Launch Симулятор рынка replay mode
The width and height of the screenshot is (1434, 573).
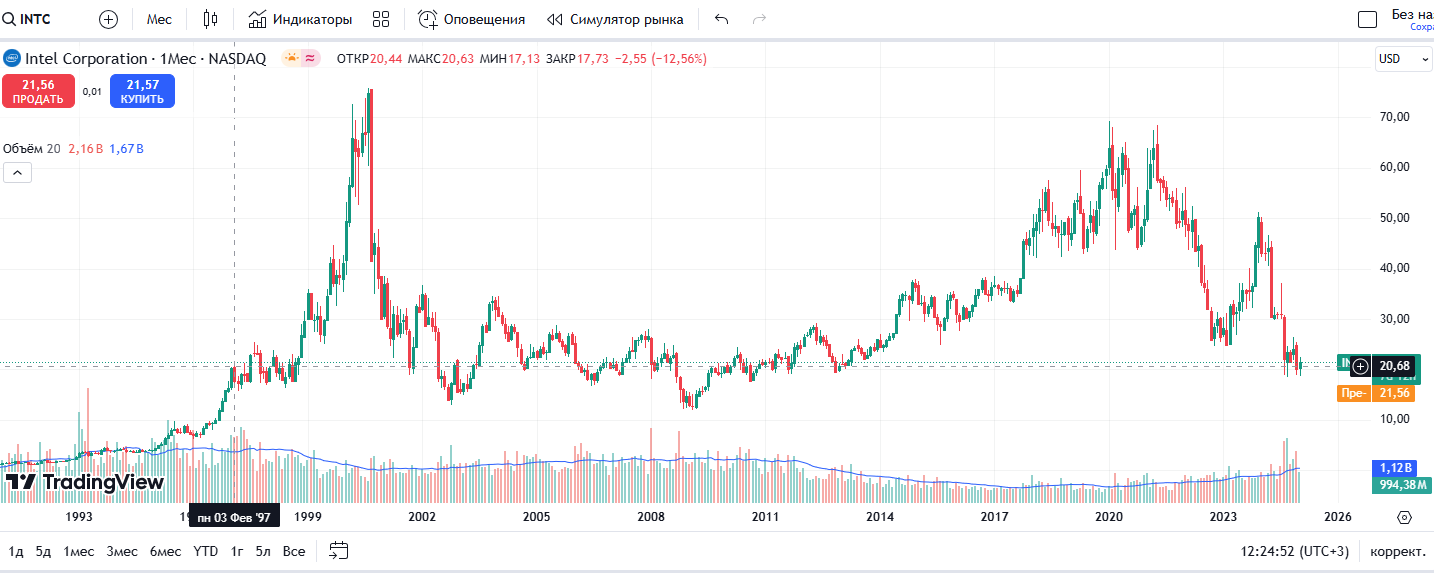[x=616, y=19]
